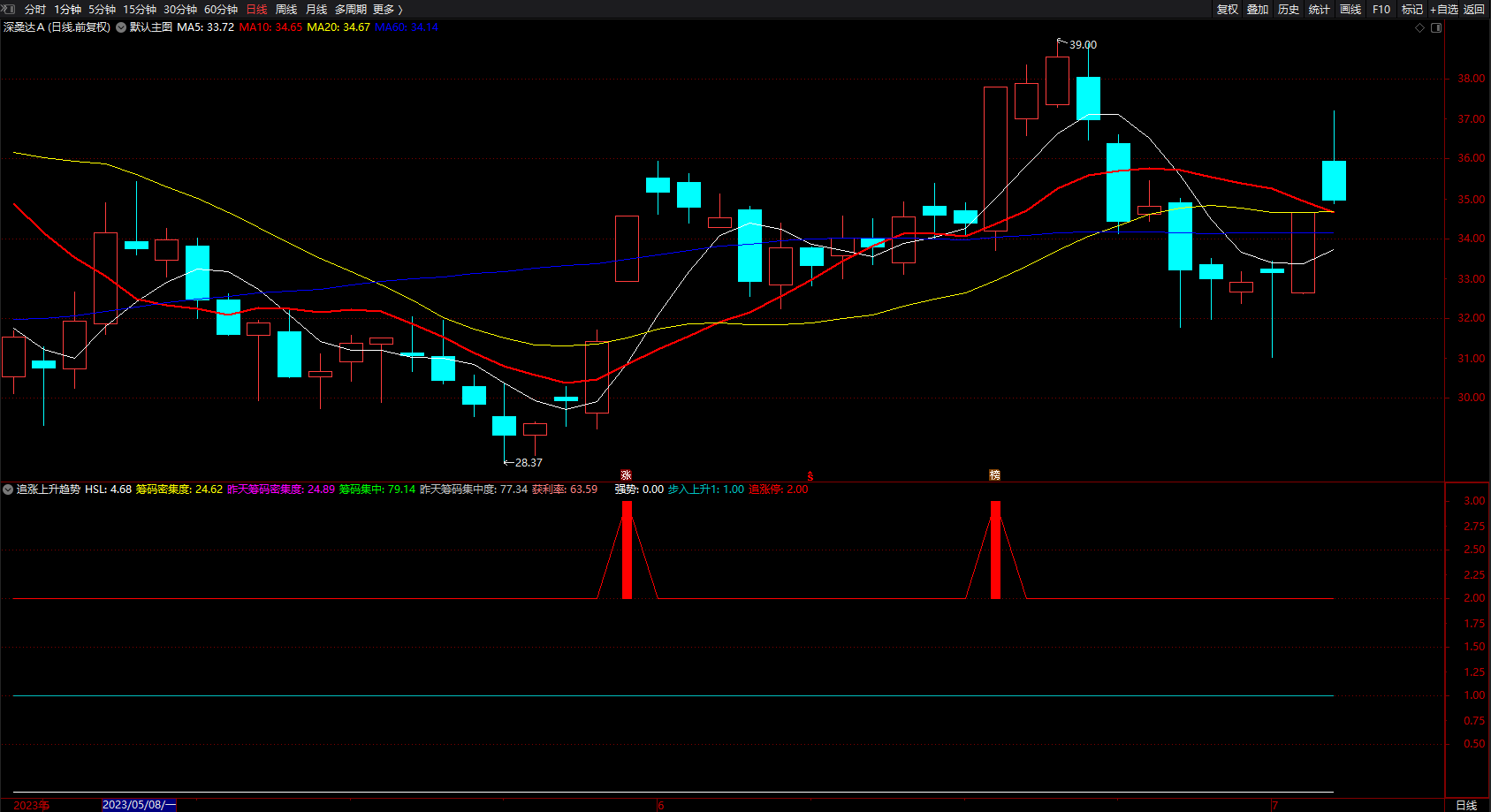Click the stock title 深桑达A (日线.前复权)
1491x812 pixels.
(57, 27)
